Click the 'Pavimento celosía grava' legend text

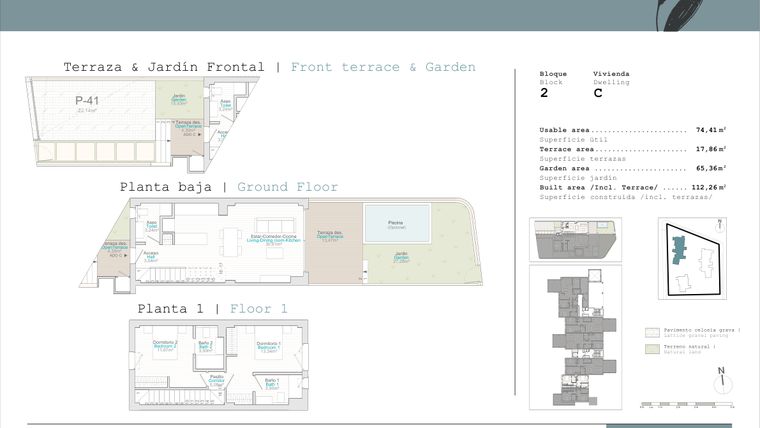pyautogui.click(x=702, y=330)
